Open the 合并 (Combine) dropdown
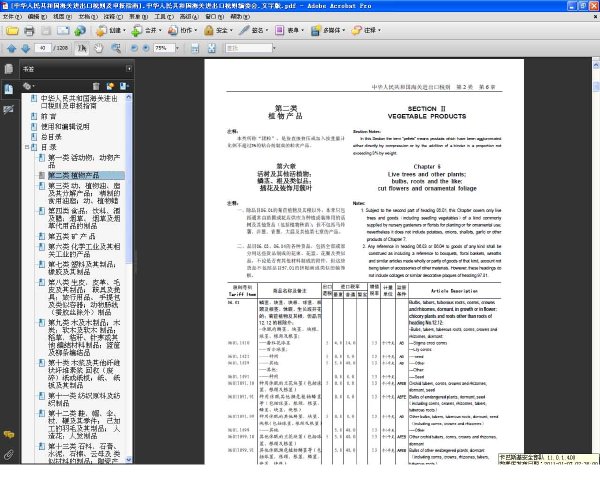The height and width of the screenshot is (480, 600). pyautogui.click(x=146, y=31)
